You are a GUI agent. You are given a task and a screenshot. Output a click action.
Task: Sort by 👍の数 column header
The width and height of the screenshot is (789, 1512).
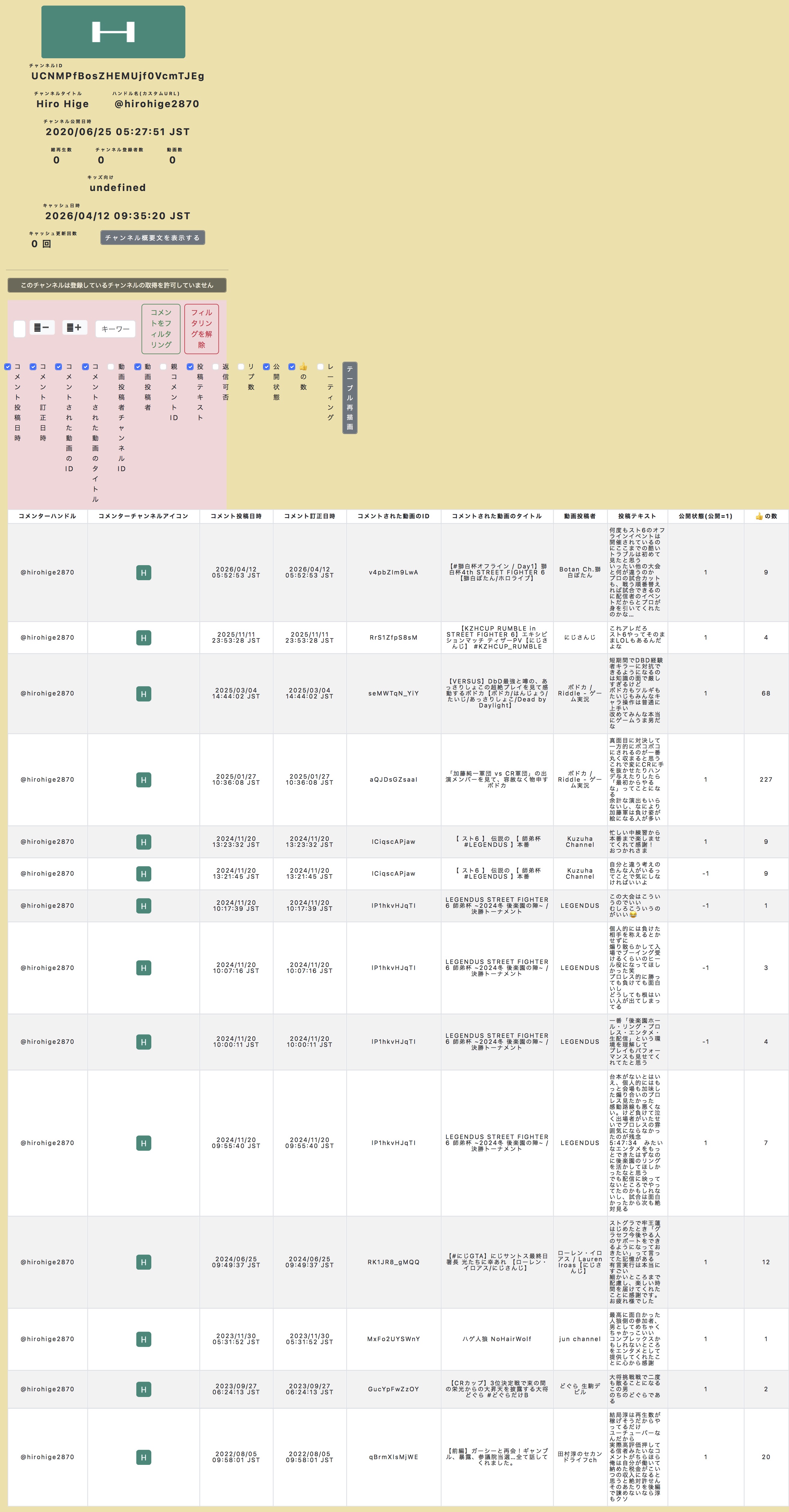(x=766, y=517)
